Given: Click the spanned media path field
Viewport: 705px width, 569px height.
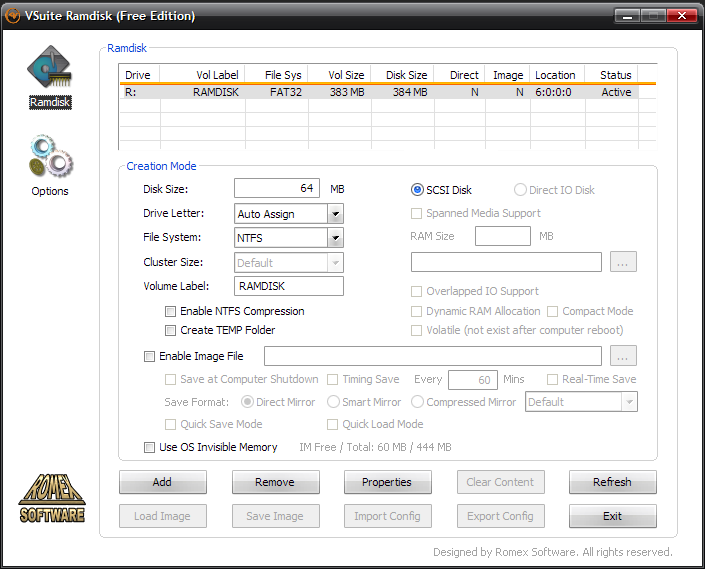Looking at the screenshot, I should [x=506, y=262].
